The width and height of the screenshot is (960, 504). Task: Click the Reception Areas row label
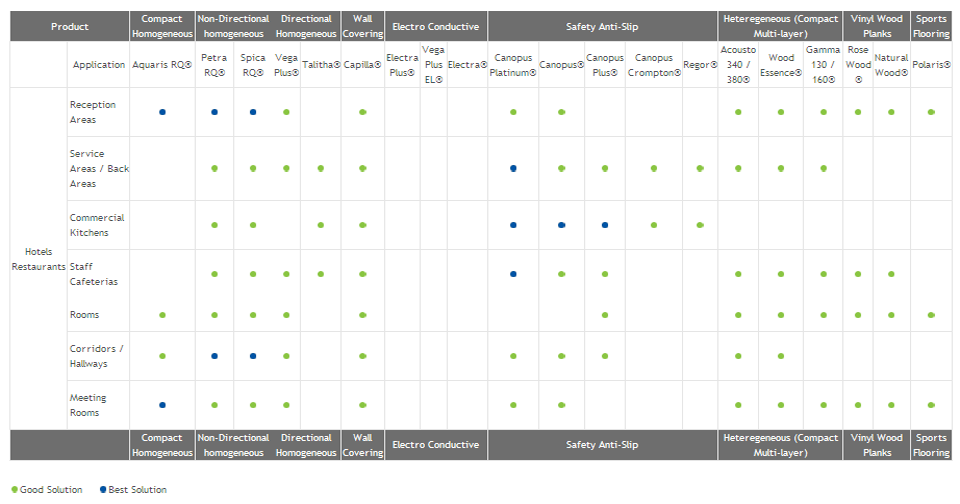click(92, 112)
